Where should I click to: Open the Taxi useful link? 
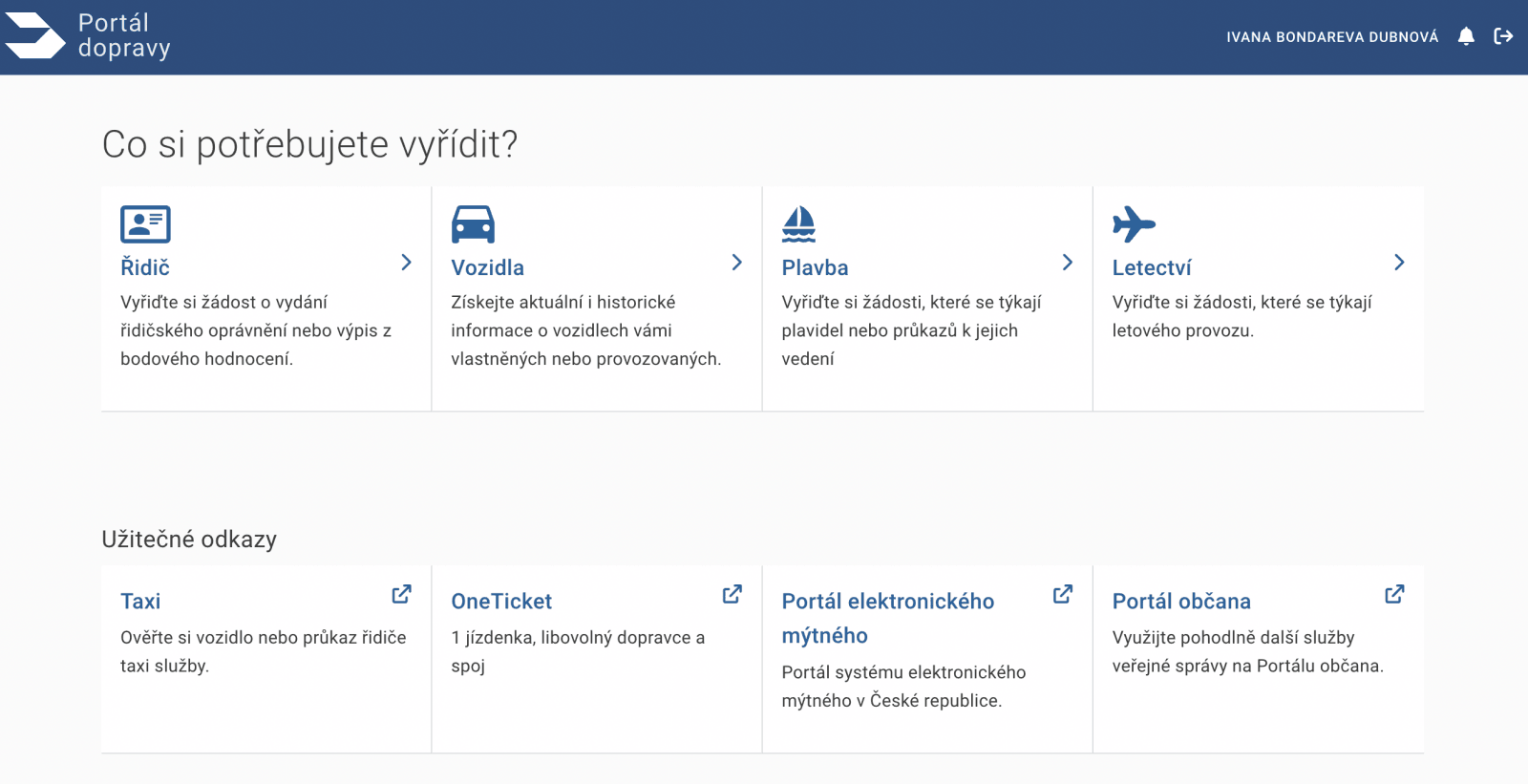(x=140, y=602)
